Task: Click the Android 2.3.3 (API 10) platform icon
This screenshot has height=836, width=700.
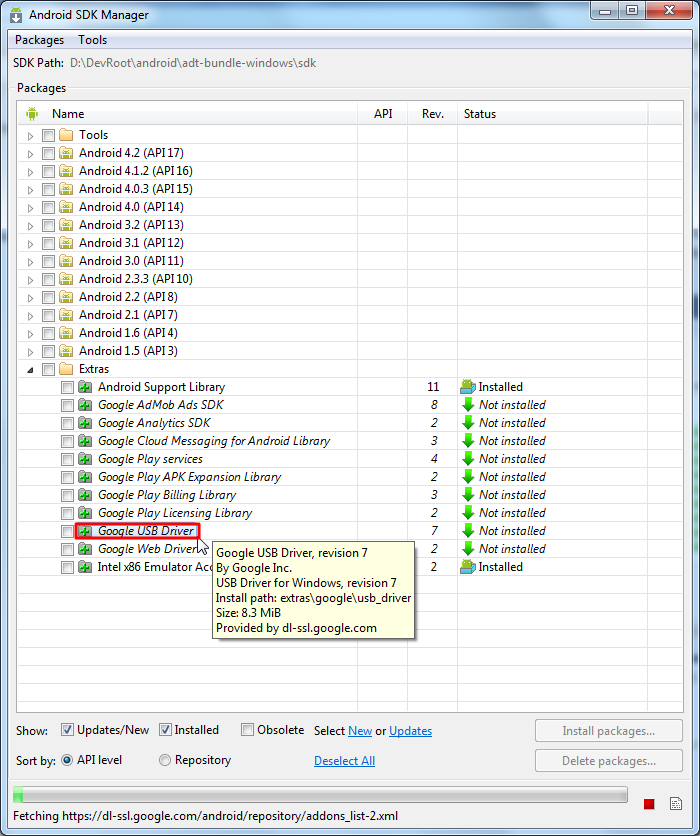Action: tap(66, 279)
